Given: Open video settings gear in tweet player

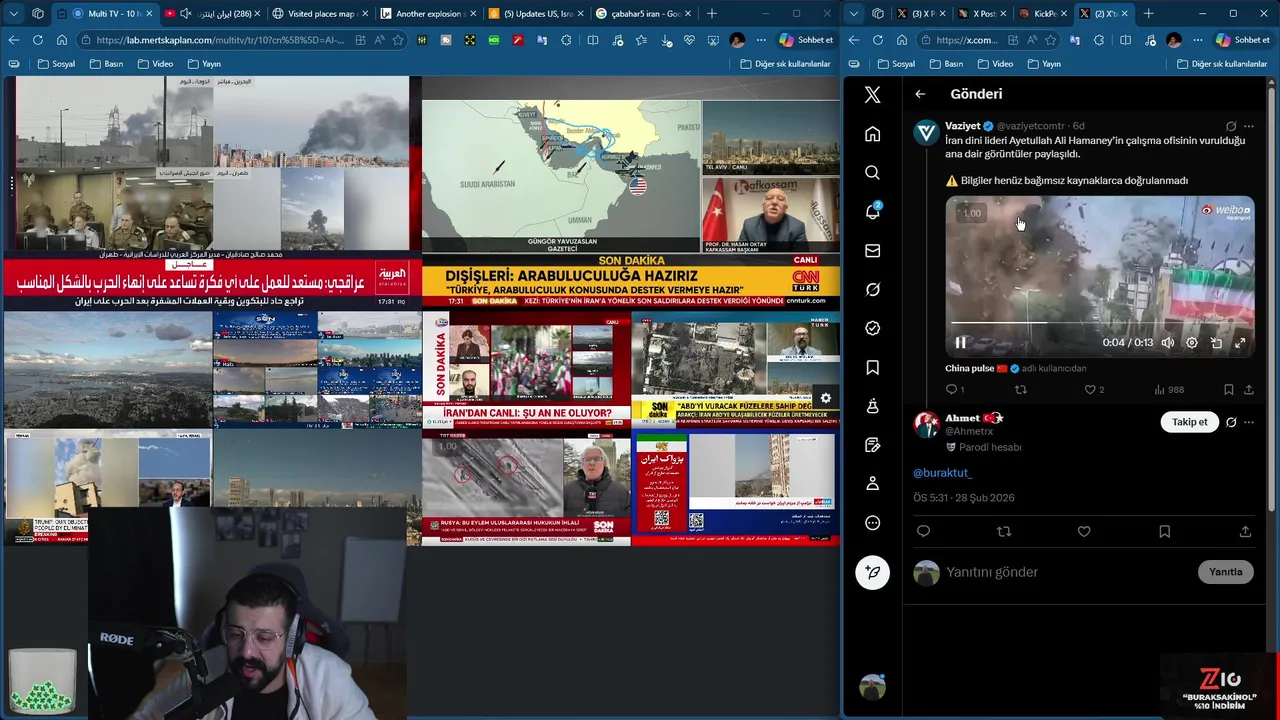Looking at the screenshot, I should 1191,342.
